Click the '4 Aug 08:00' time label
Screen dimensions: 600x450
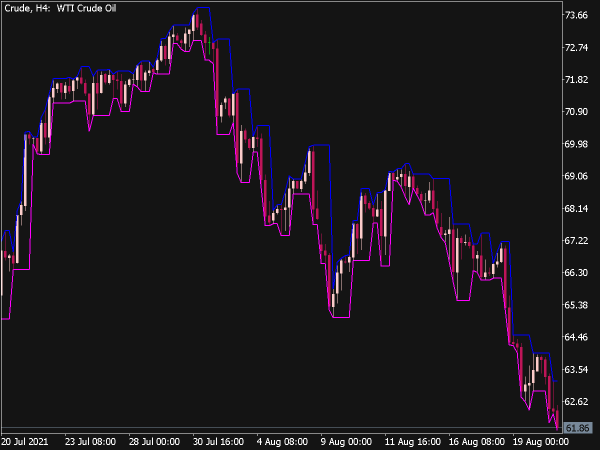point(282,442)
